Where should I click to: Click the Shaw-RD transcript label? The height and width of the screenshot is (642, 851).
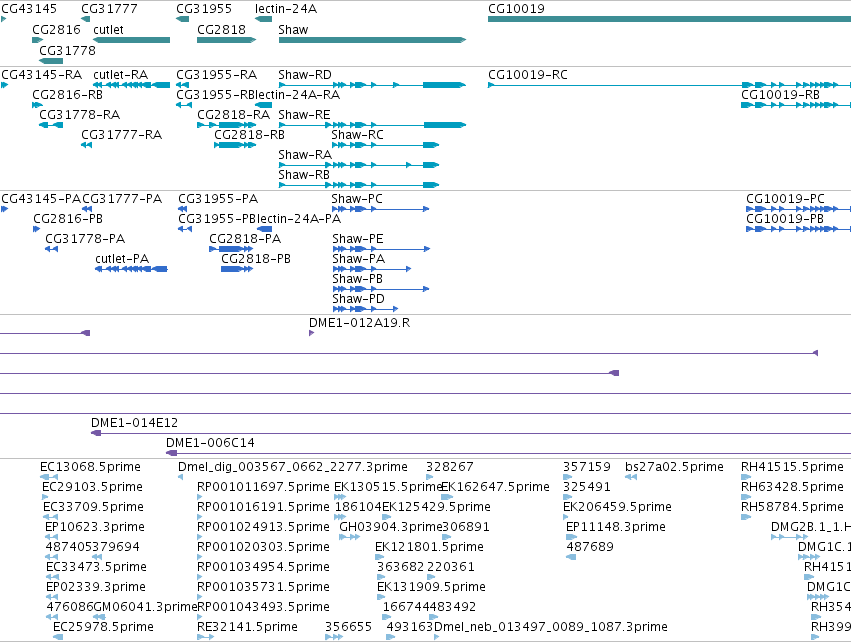tap(305, 74)
